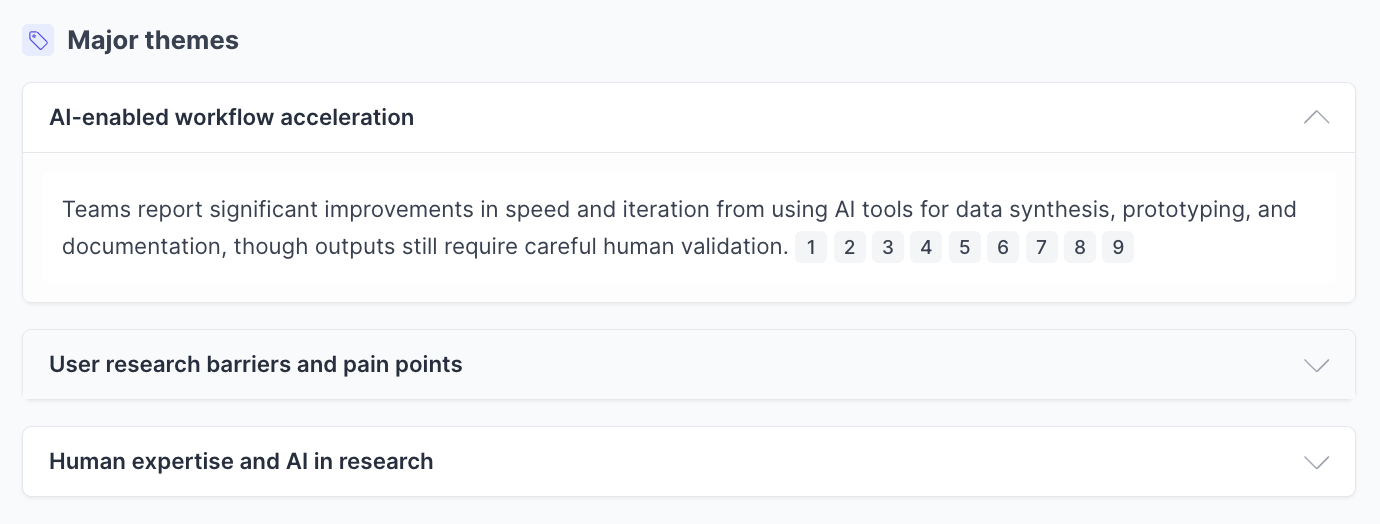Collapse the AI-enabled workflow acceleration section
This screenshot has height=524, width=1380.
[1316, 117]
